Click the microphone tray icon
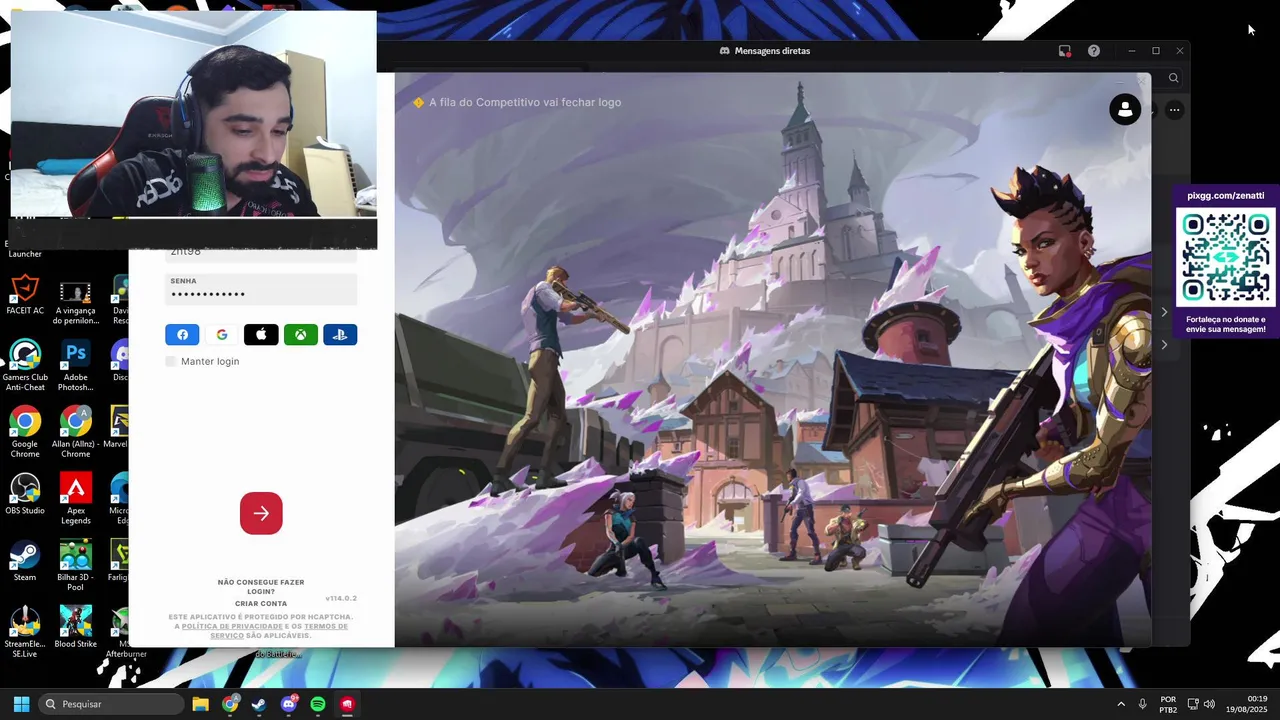The width and height of the screenshot is (1280, 720). (1143, 704)
